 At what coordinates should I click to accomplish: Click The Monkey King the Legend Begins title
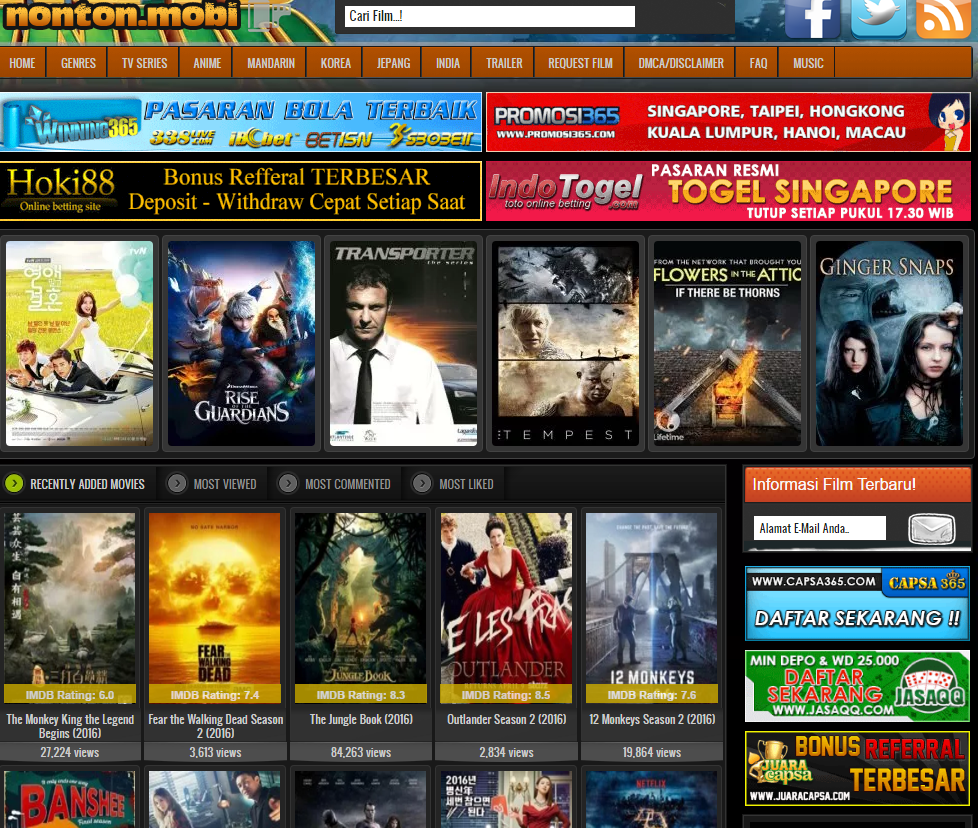70,726
